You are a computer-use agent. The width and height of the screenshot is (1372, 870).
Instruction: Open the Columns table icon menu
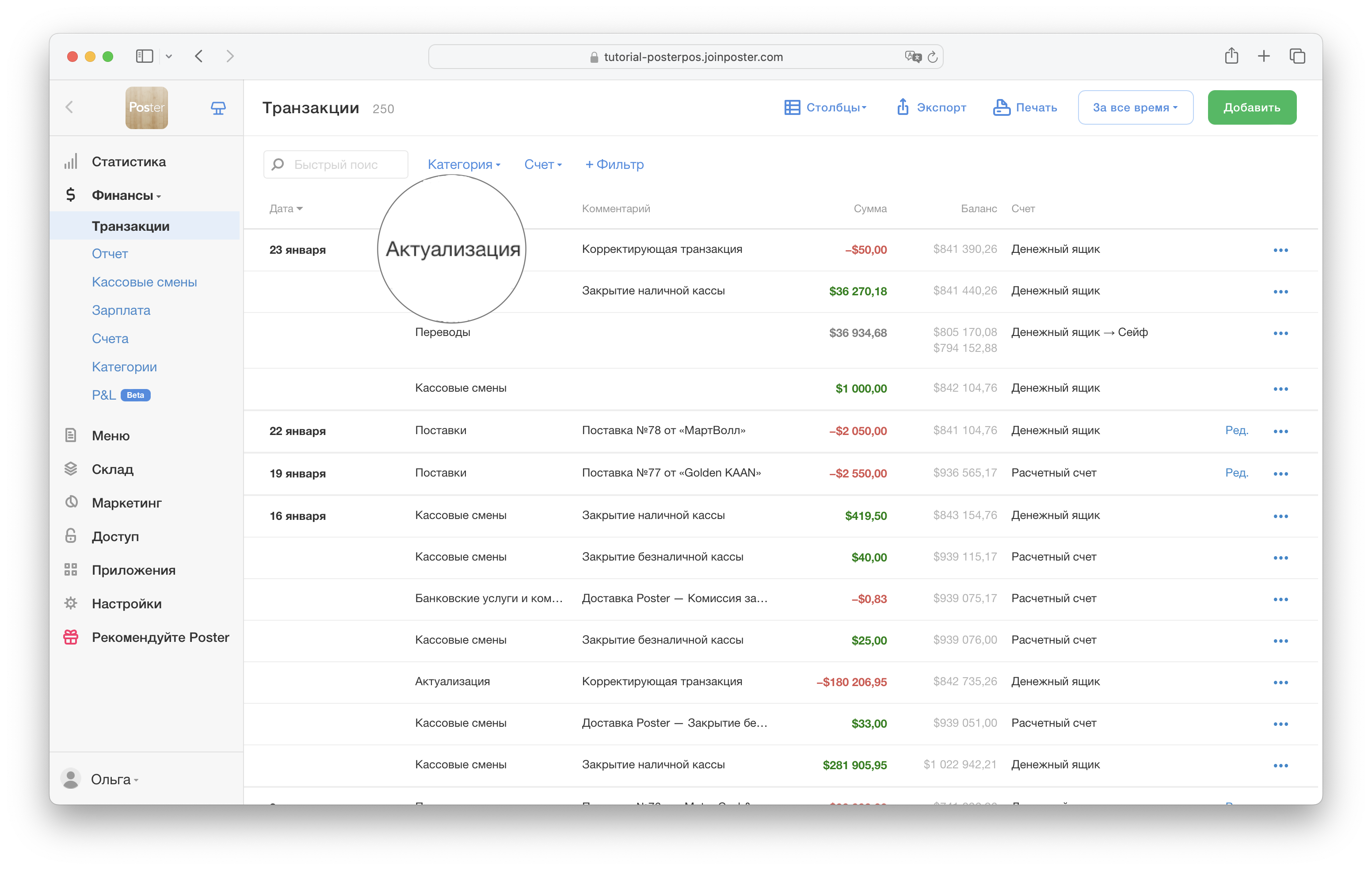click(x=792, y=107)
